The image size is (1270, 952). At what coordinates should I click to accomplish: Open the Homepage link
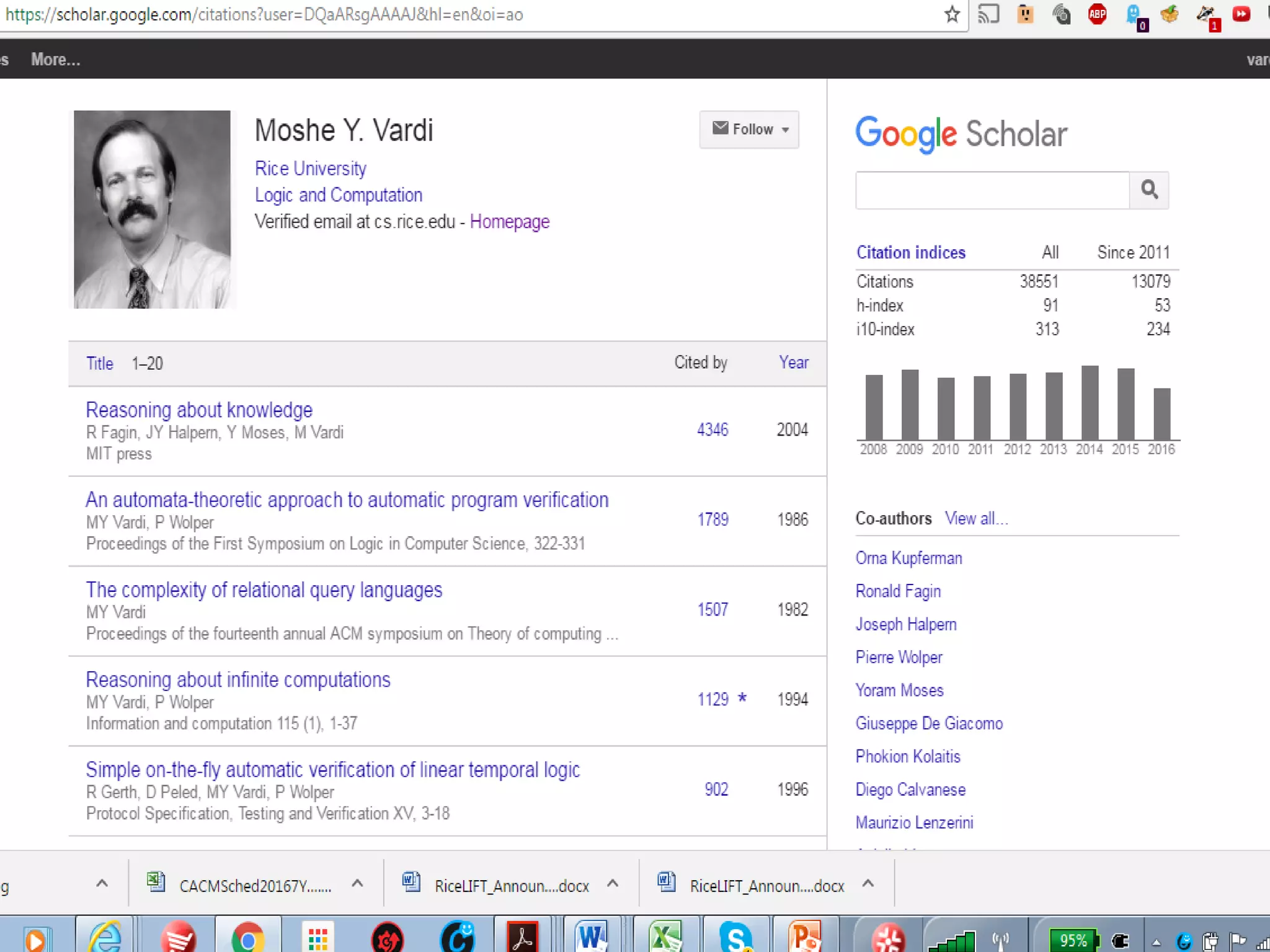point(509,221)
